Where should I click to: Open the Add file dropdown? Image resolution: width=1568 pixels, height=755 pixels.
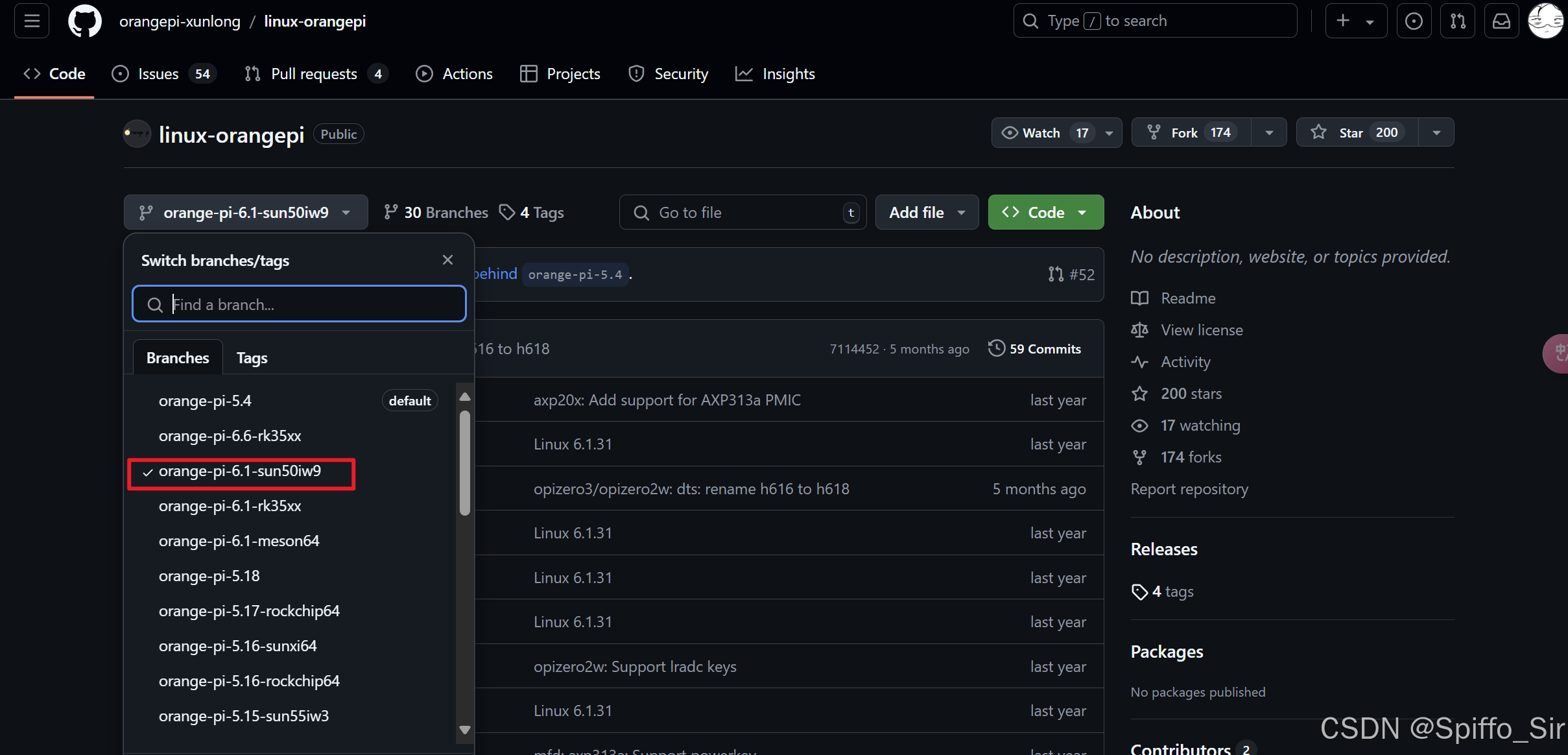pos(927,213)
